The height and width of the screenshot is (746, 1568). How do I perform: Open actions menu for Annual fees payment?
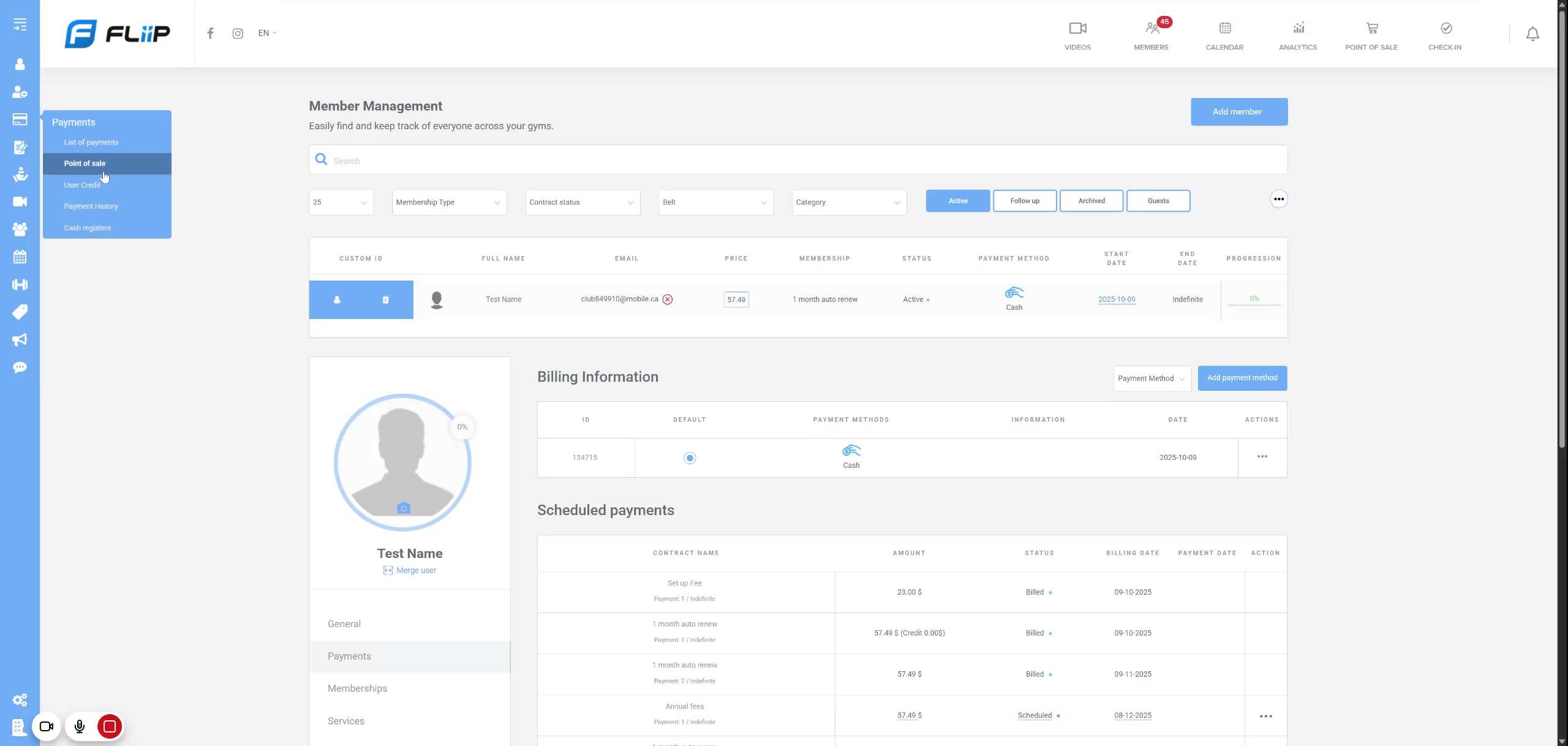coord(1266,716)
